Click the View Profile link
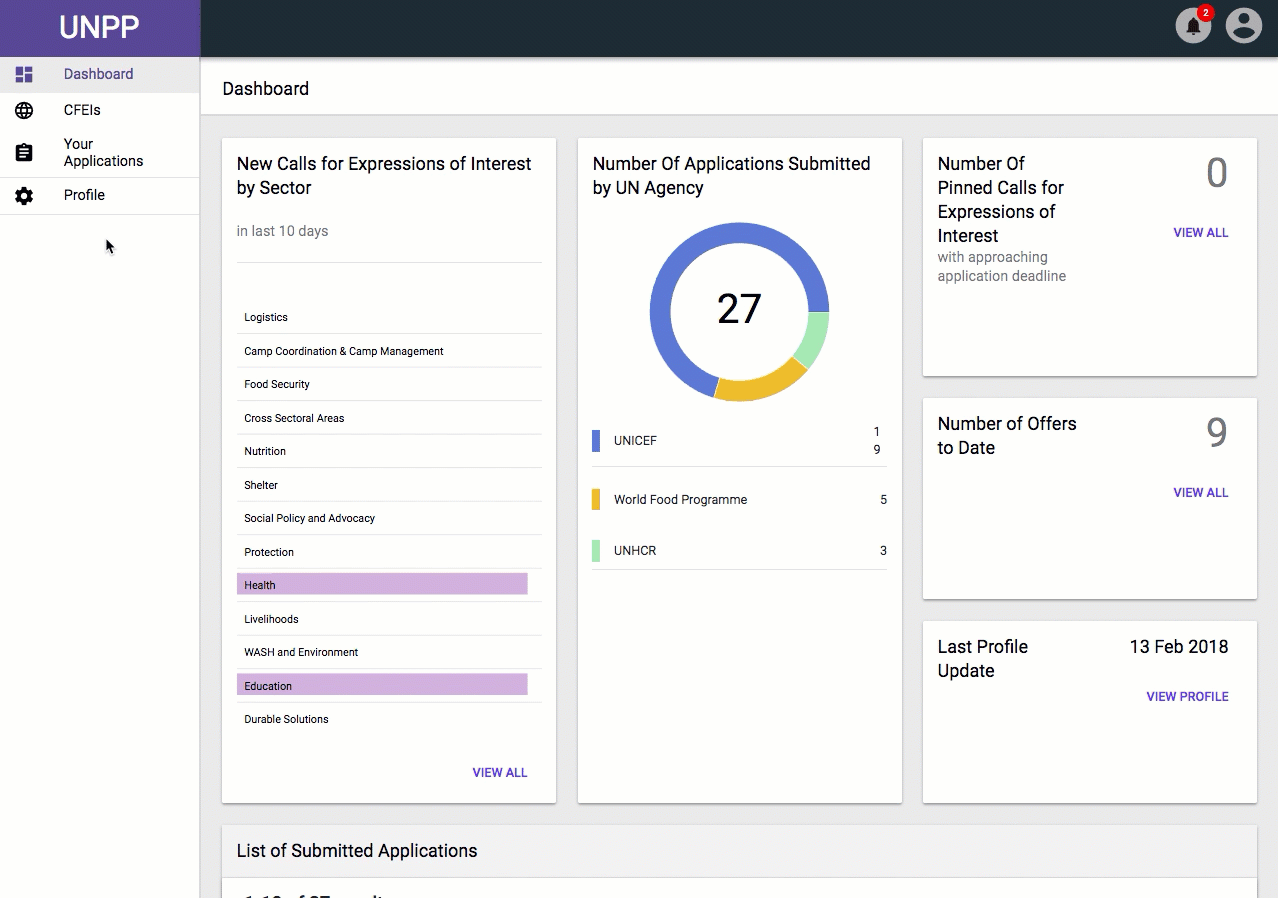 click(1187, 696)
